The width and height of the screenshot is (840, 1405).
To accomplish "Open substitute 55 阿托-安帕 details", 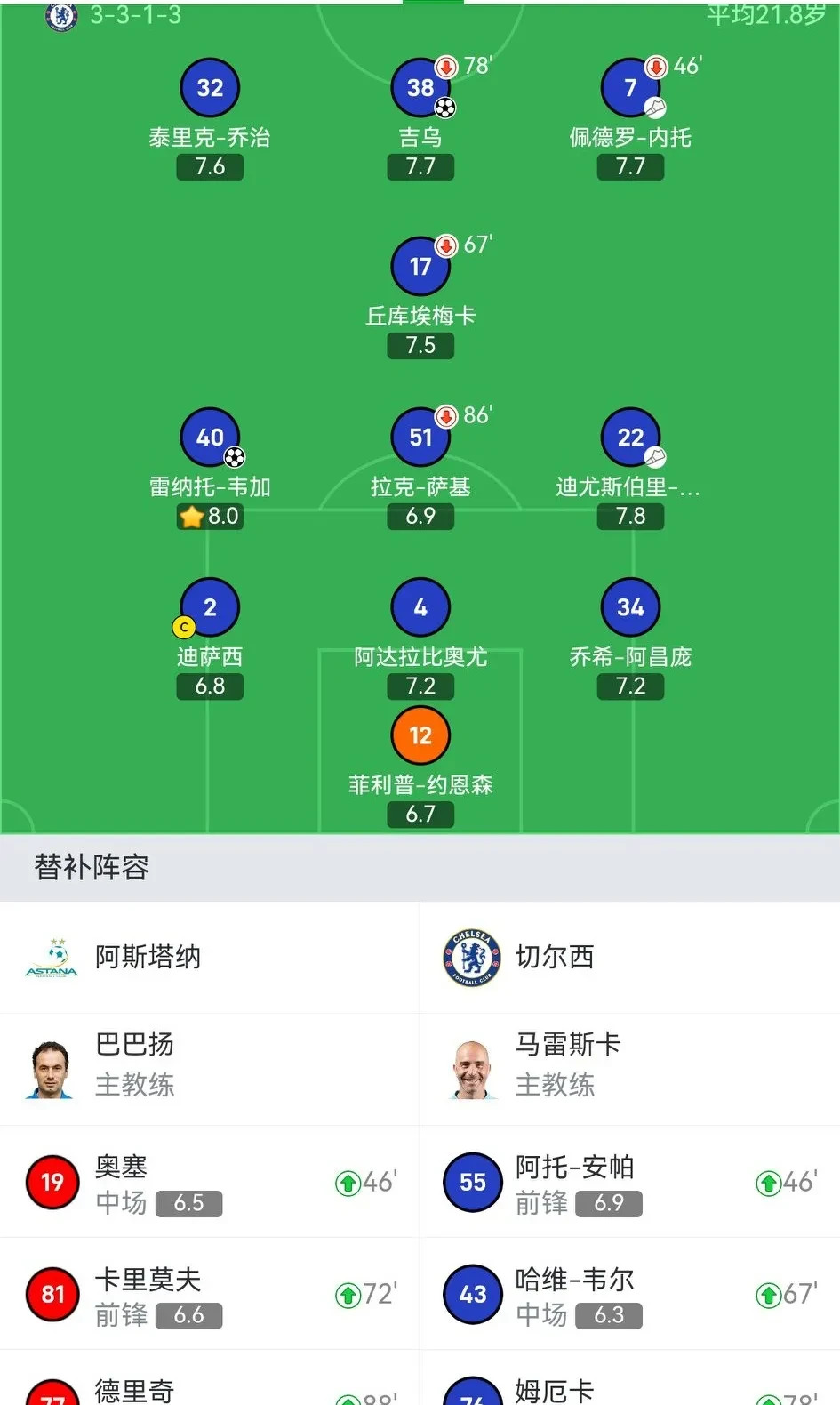I will 629,1183.
